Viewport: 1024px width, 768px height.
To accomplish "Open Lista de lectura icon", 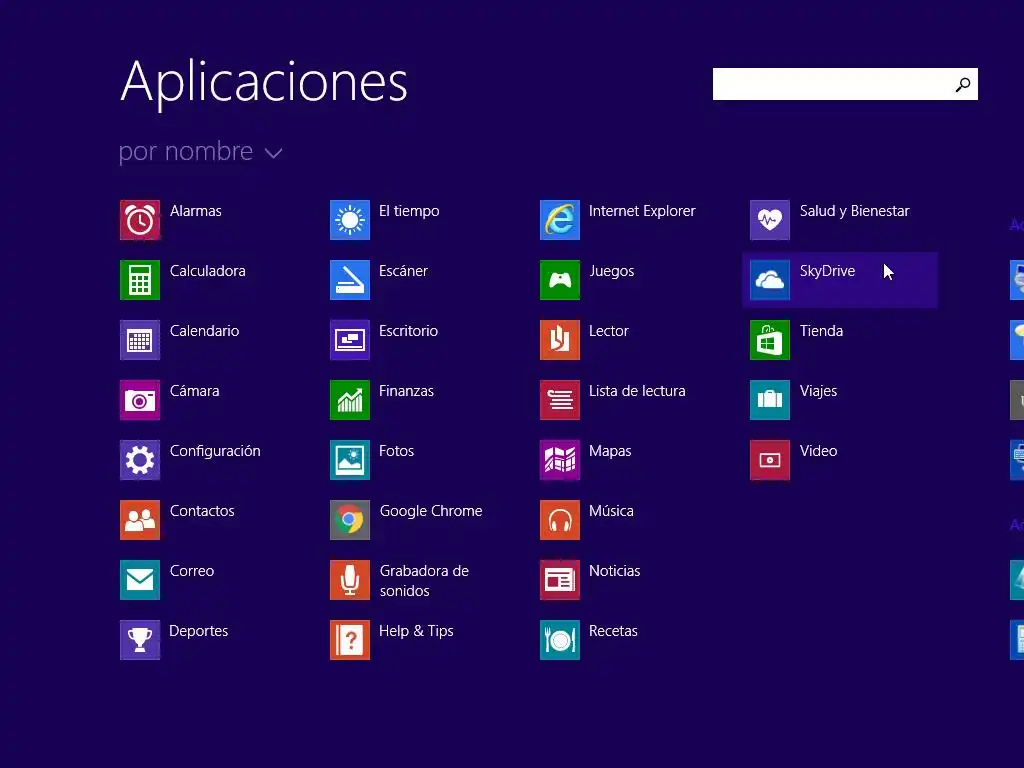I will click(560, 400).
